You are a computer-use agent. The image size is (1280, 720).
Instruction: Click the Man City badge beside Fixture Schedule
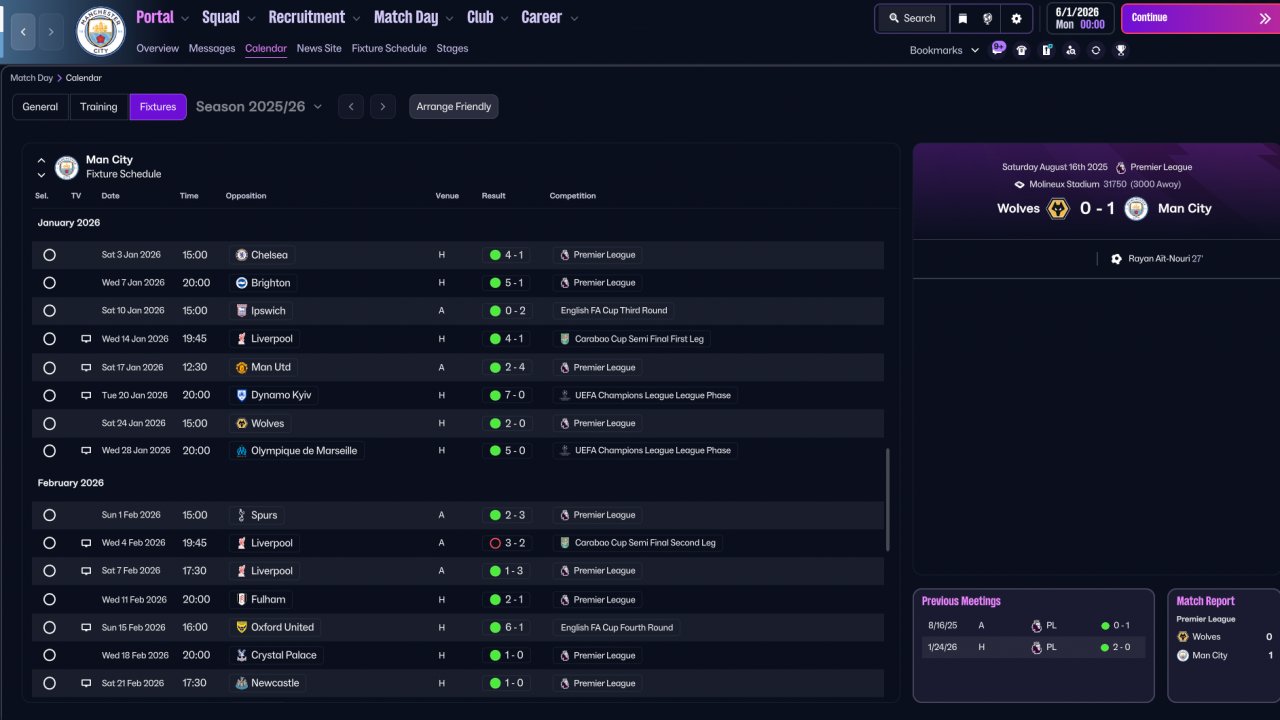pyautogui.click(x=67, y=167)
